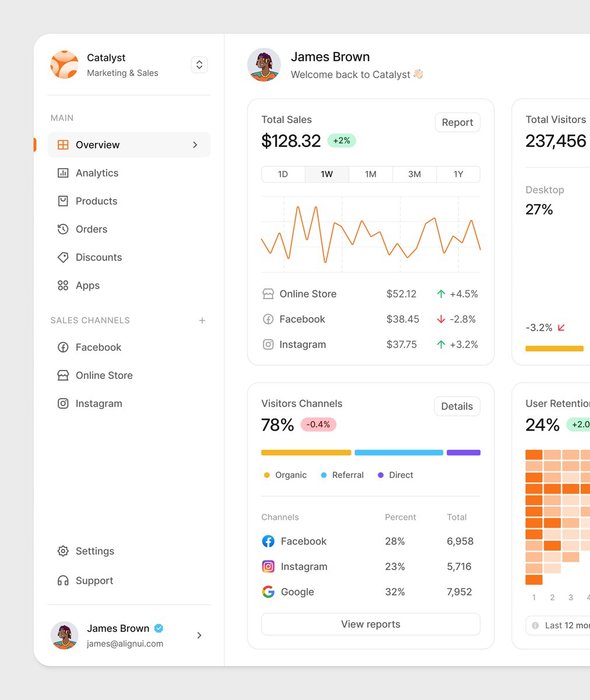Click the Instagram icon in Total Sales list

tap(268, 345)
